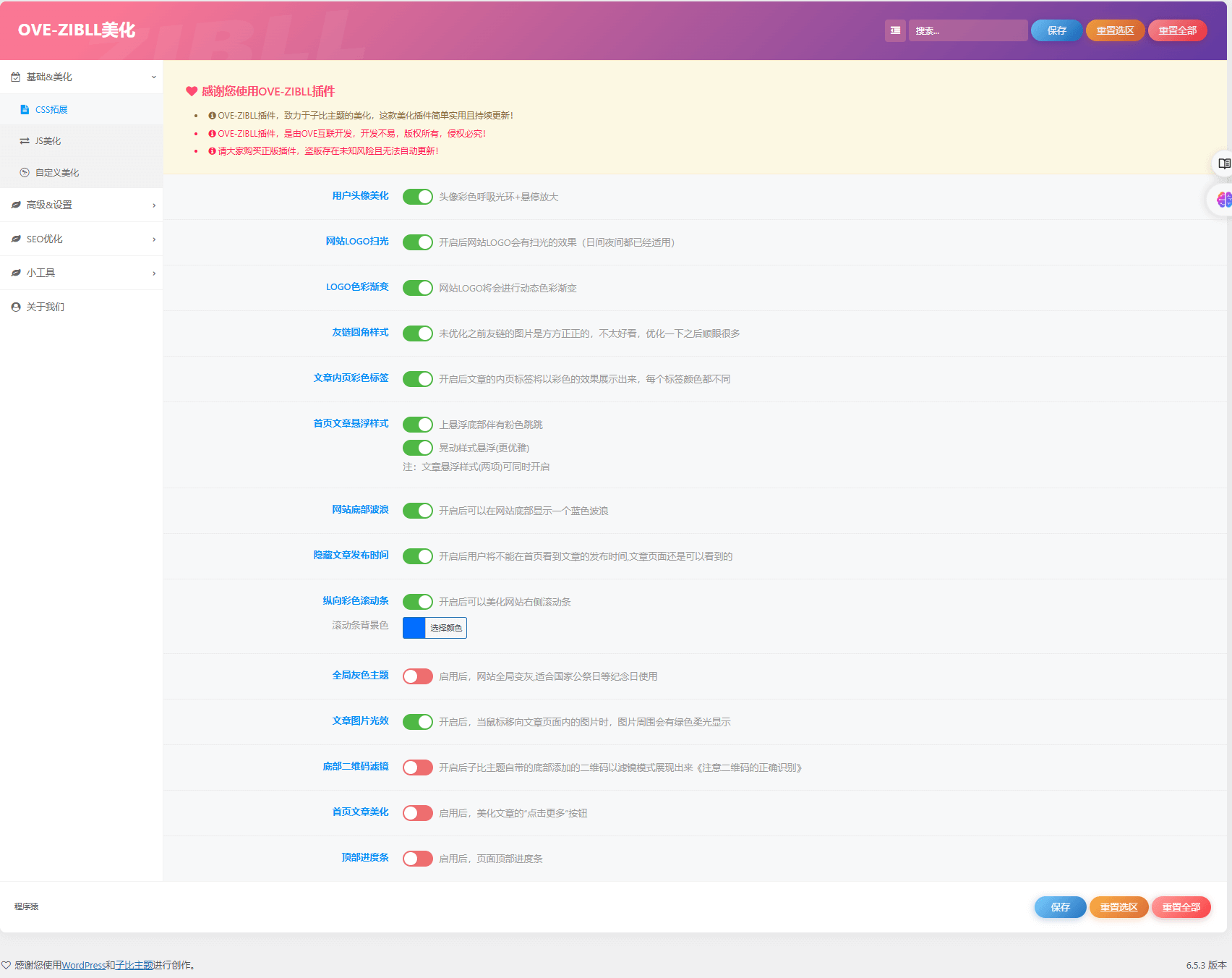Click the expand-all list icon beside search
Image resolution: width=1232 pixels, height=978 pixels.
(x=895, y=30)
